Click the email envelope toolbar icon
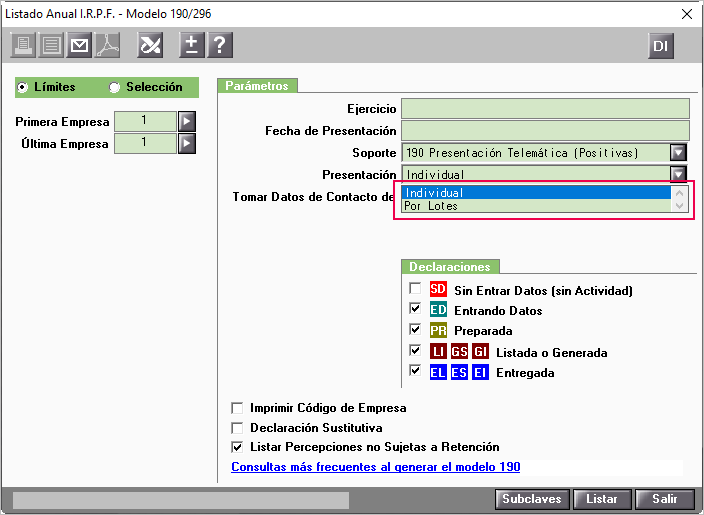This screenshot has width=704, height=515. pos(79,45)
